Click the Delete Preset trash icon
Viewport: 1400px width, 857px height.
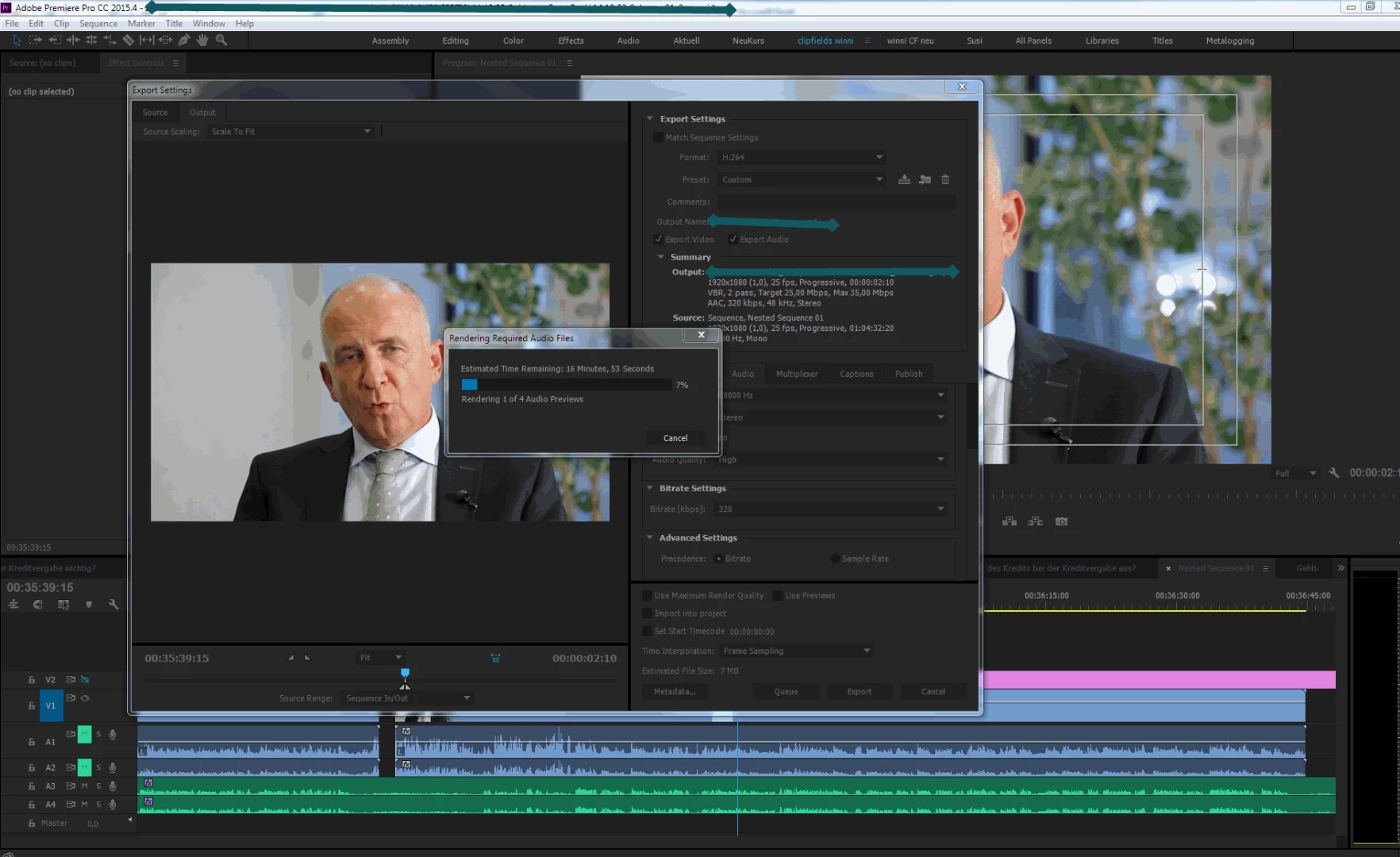pos(945,179)
